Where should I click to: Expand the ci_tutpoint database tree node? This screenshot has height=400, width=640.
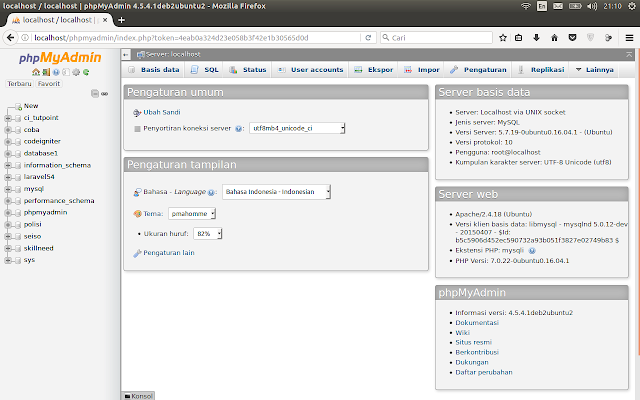(x=8, y=118)
